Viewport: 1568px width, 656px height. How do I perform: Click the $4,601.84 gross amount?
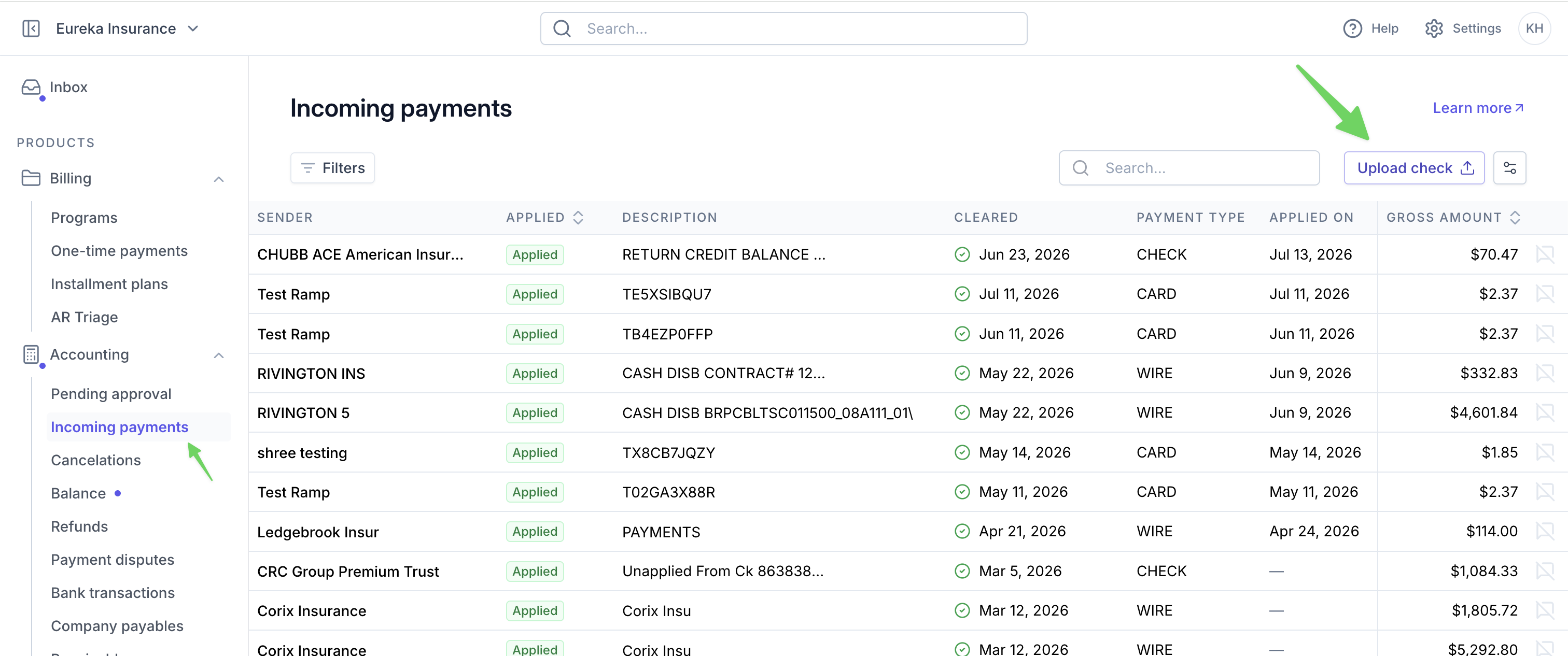pos(1483,412)
